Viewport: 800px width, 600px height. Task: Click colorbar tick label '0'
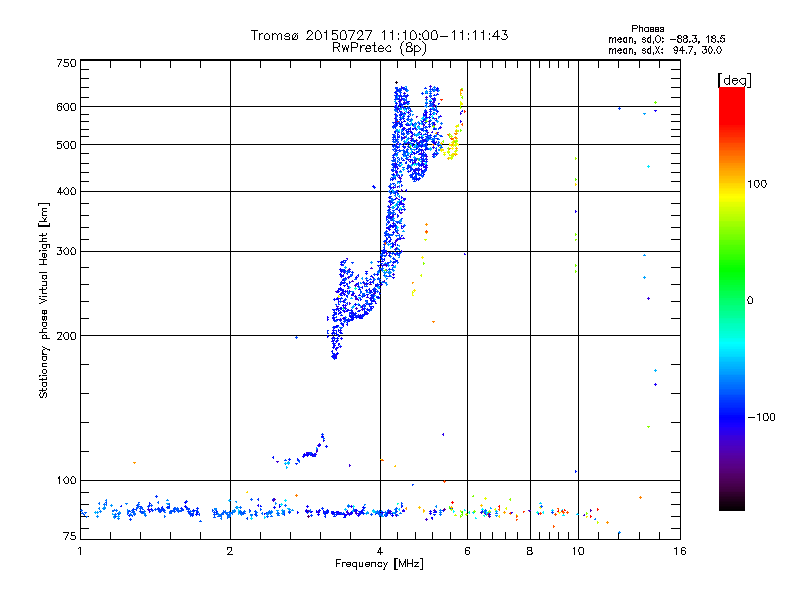point(750,301)
